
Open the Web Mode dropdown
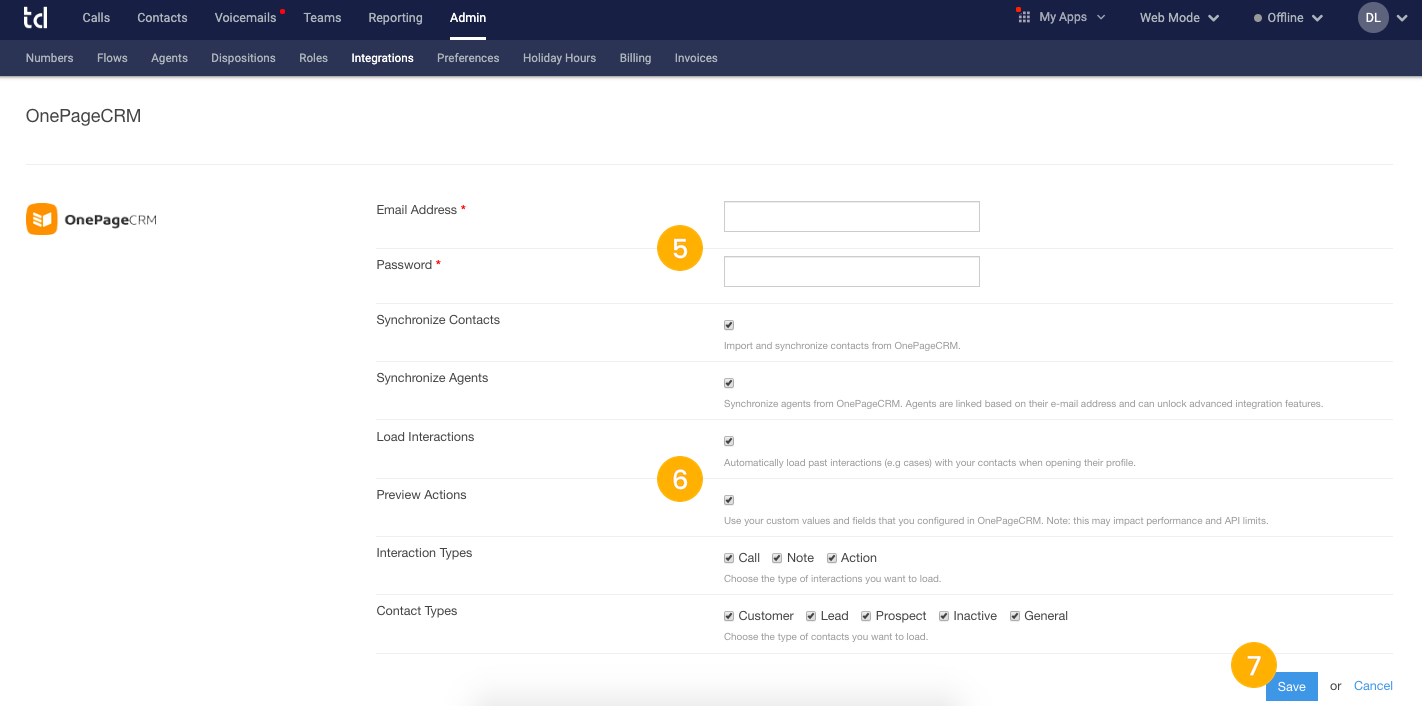(1180, 17)
